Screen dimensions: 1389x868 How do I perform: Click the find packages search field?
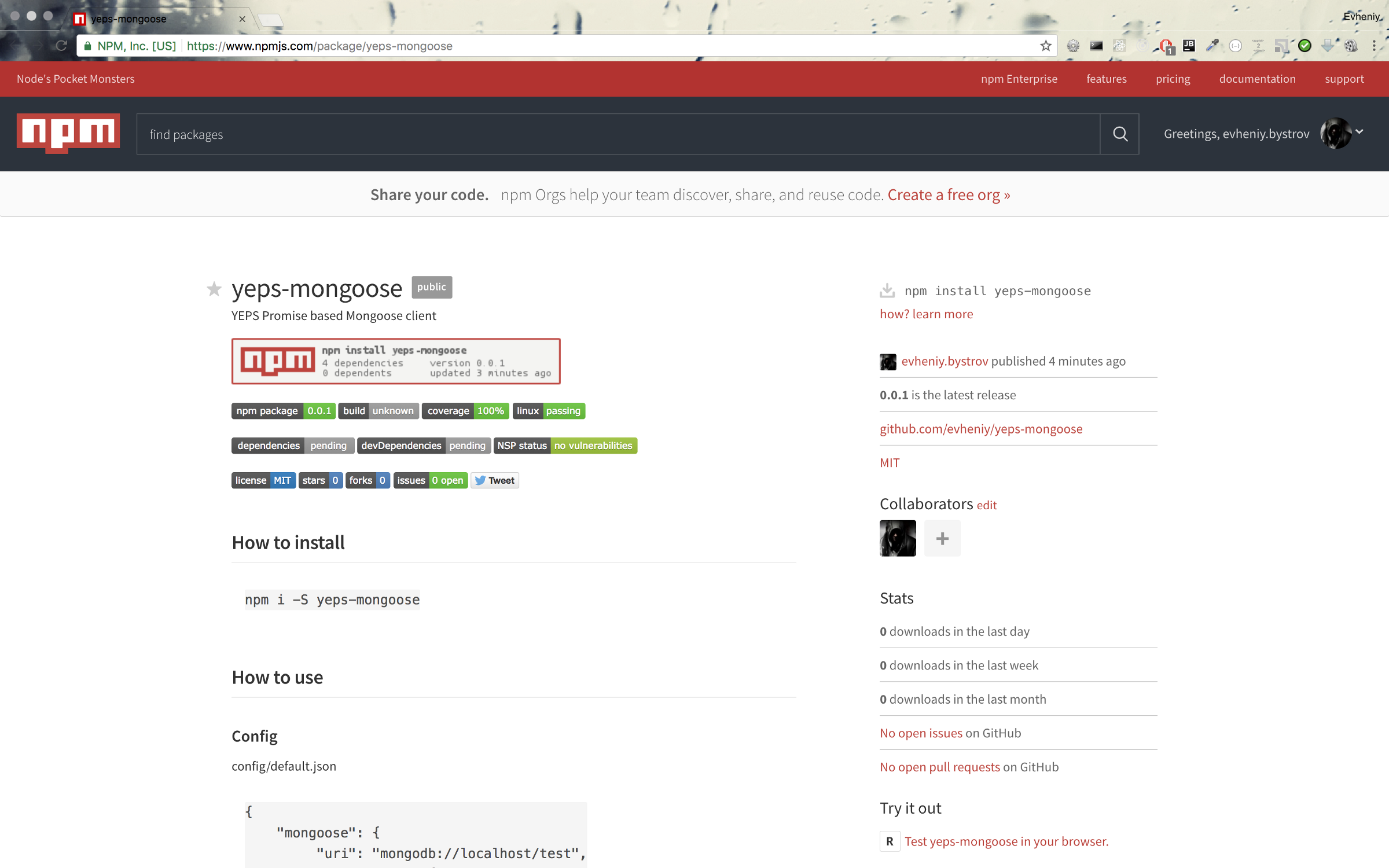click(x=618, y=134)
